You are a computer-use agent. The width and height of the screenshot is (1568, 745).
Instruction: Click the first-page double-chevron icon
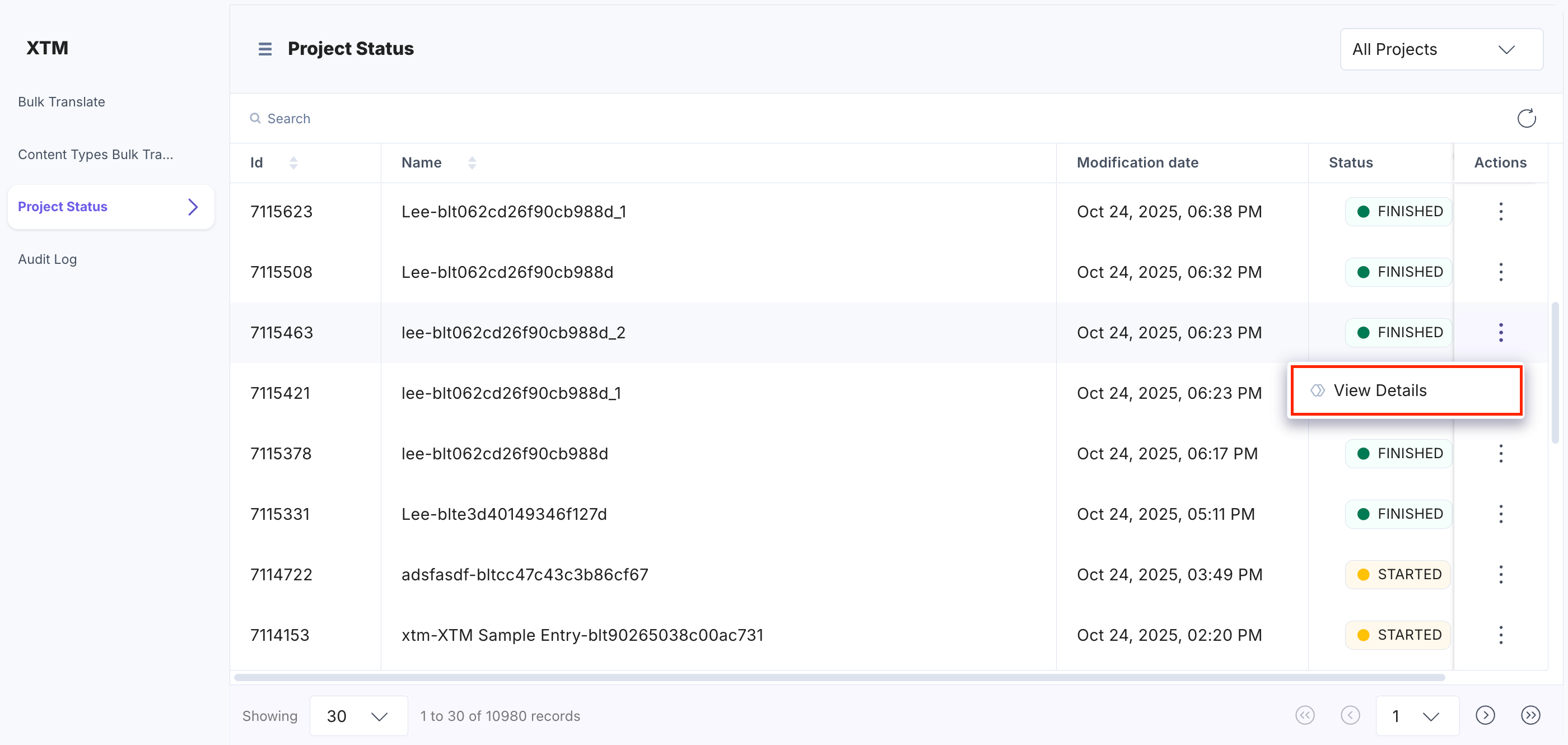tap(1305, 716)
